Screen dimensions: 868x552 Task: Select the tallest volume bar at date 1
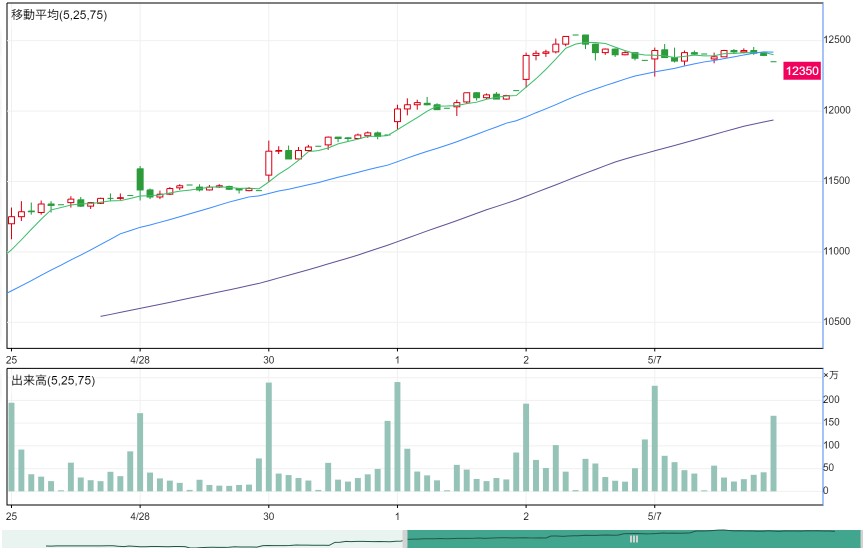point(397,436)
